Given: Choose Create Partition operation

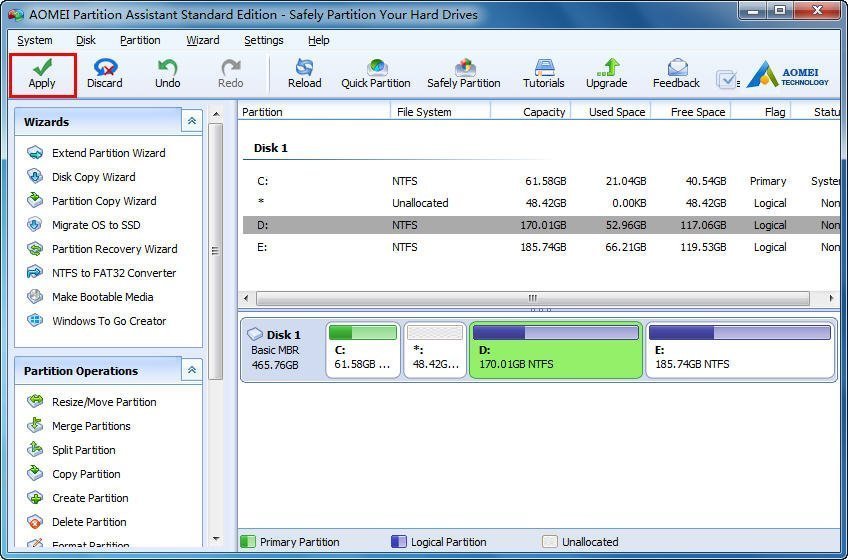Looking at the screenshot, I should [x=78, y=498].
